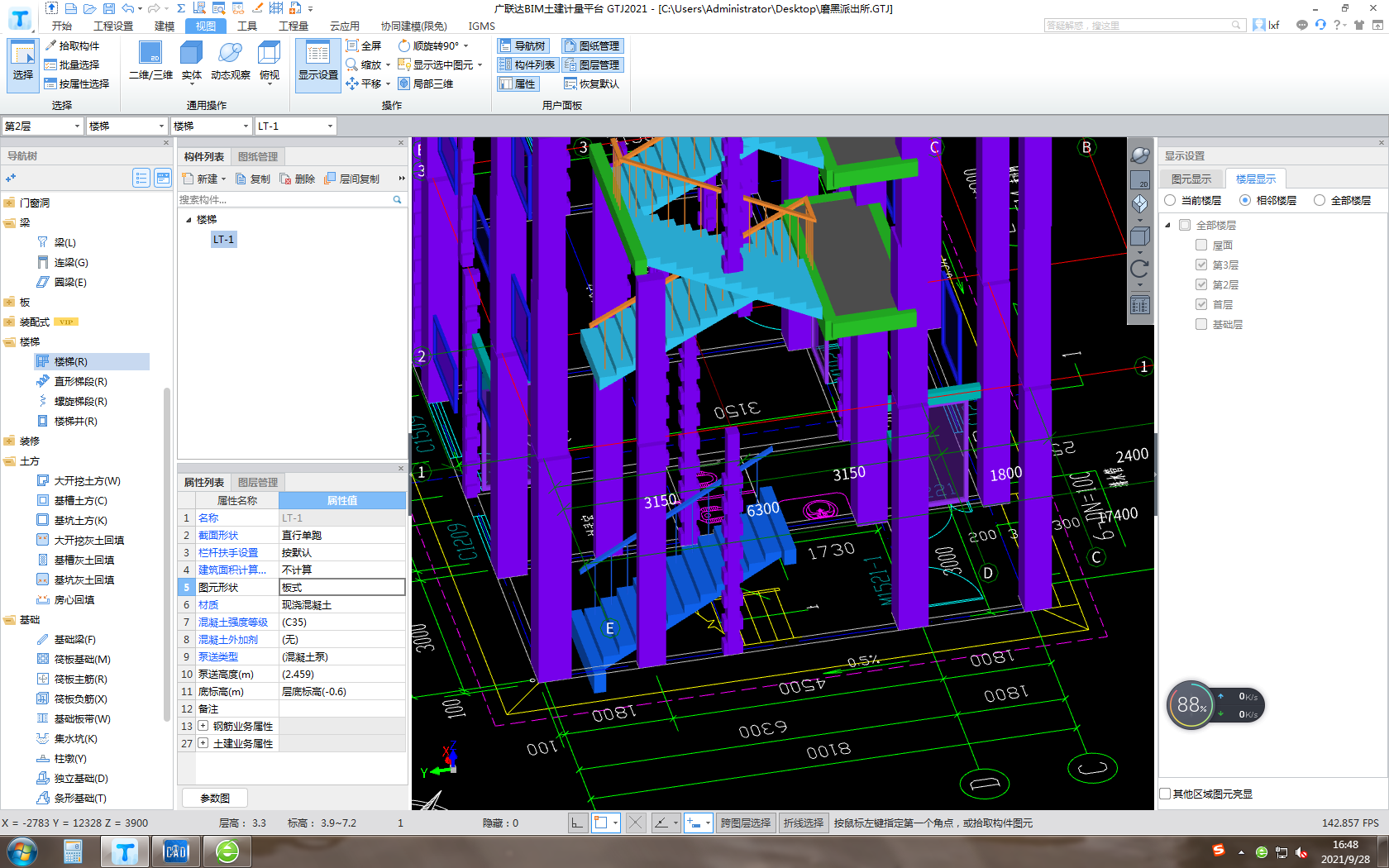Viewport: 1389px width, 868px height.
Task: Open the 云应用 ribbon tab
Action: pyautogui.click(x=345, y=26)
